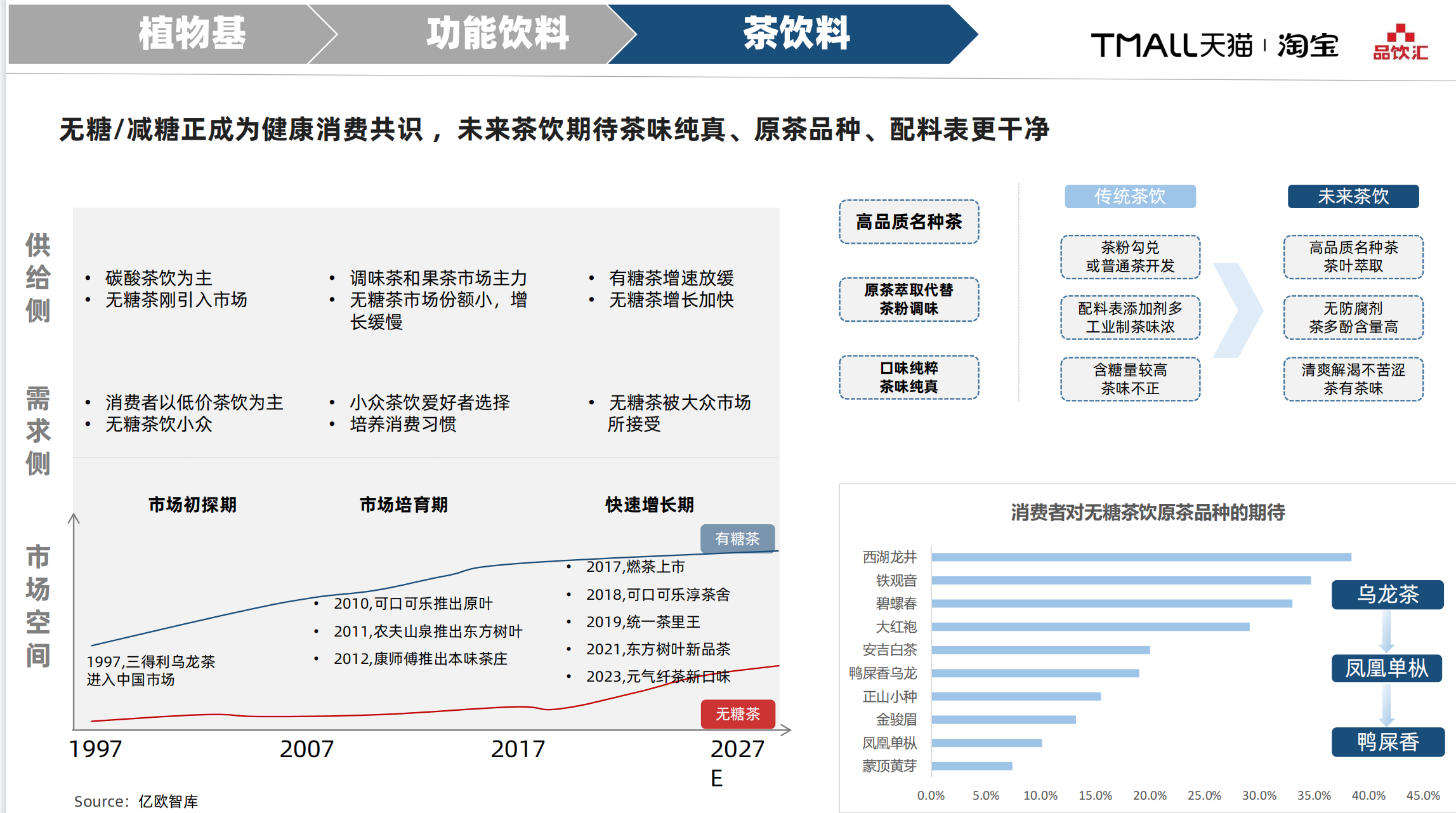The width and height of the screenshot is (1456, 813).
Task: Click the 市场培育期 stage heading
Action: tap(403, 505)
